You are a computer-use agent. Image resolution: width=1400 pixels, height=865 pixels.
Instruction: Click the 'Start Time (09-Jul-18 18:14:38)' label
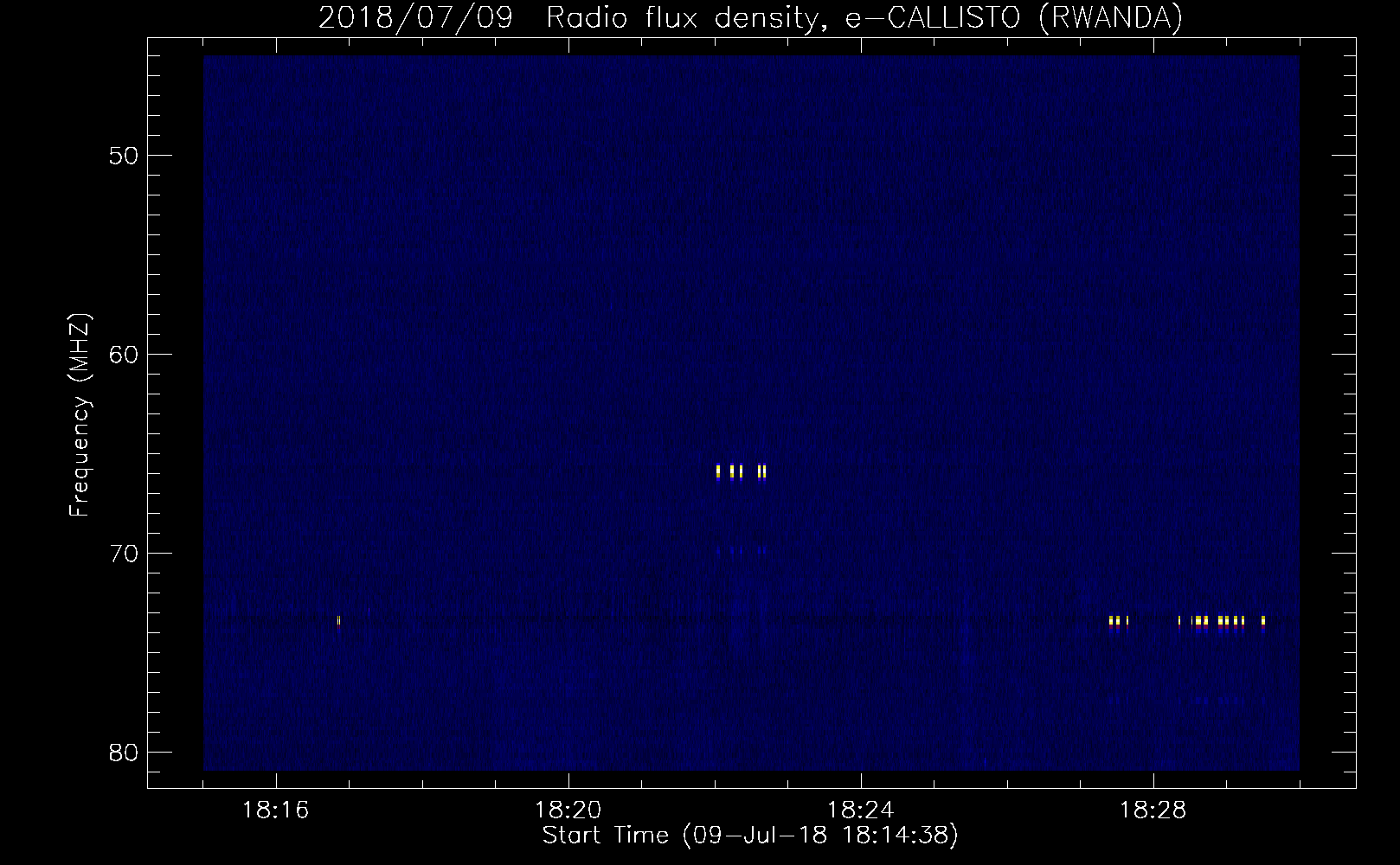[750, 836]
